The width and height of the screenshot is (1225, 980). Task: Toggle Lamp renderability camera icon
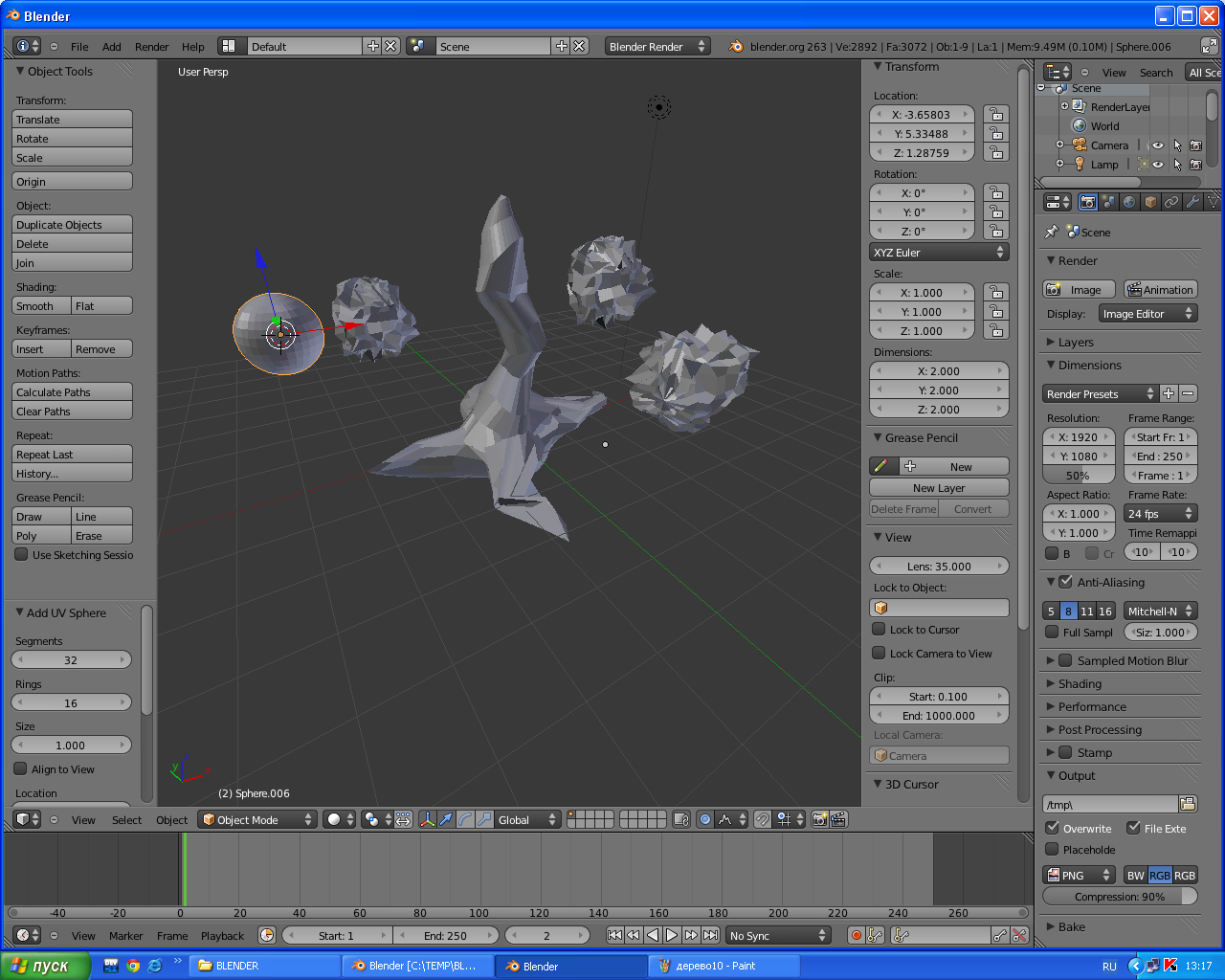point(1195,165)
